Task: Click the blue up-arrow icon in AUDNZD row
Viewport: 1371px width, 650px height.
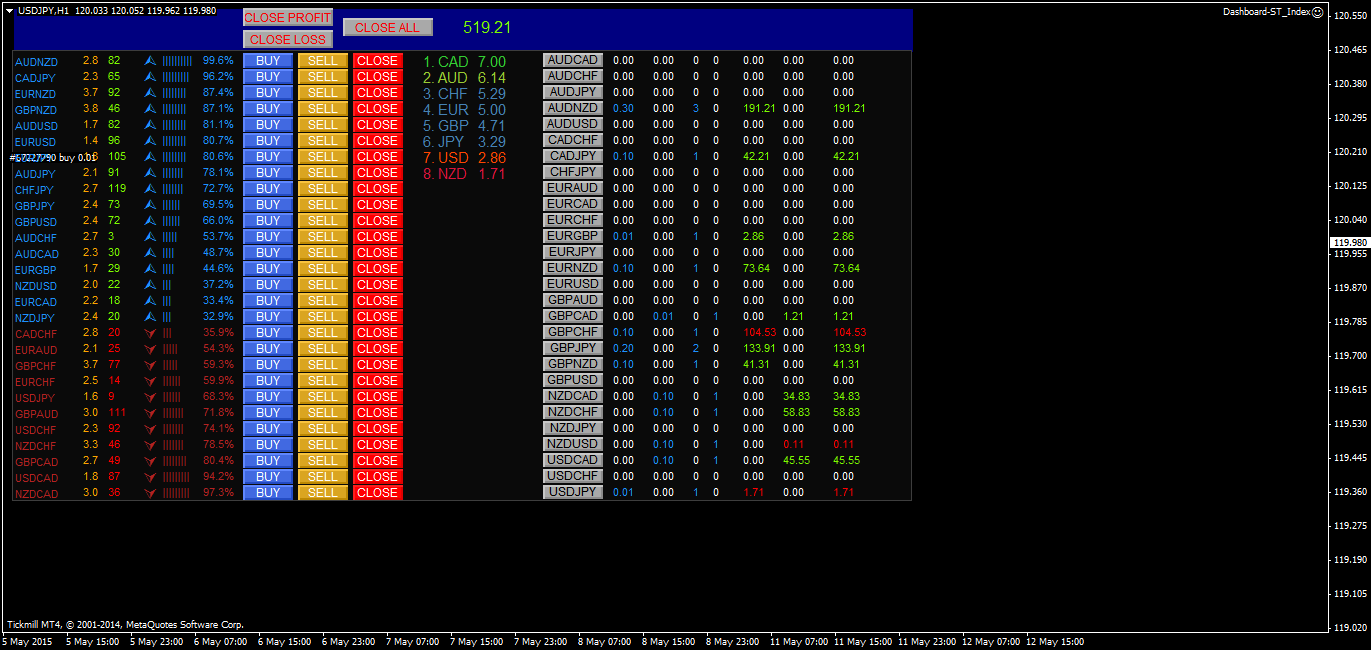Action: pyautogui.click(x=151, y=61)
